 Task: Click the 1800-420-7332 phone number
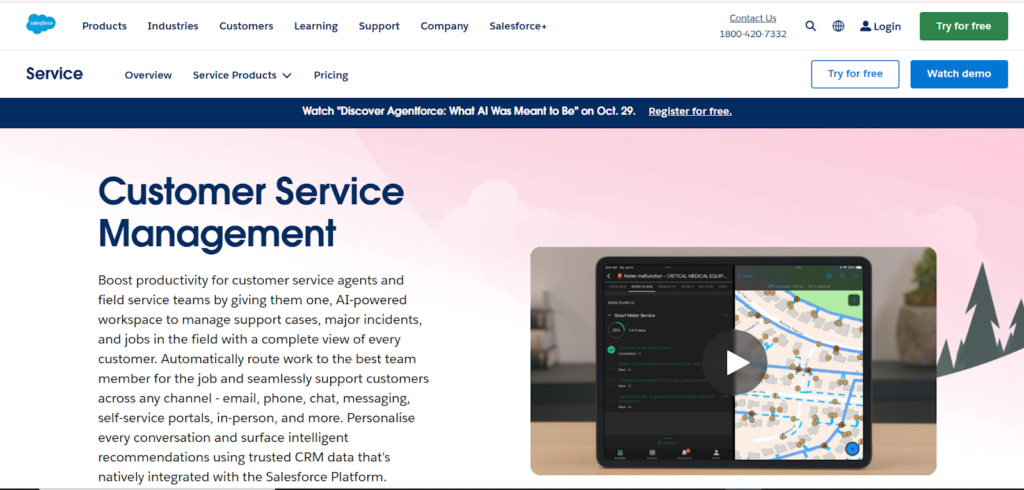coord(753,34)
